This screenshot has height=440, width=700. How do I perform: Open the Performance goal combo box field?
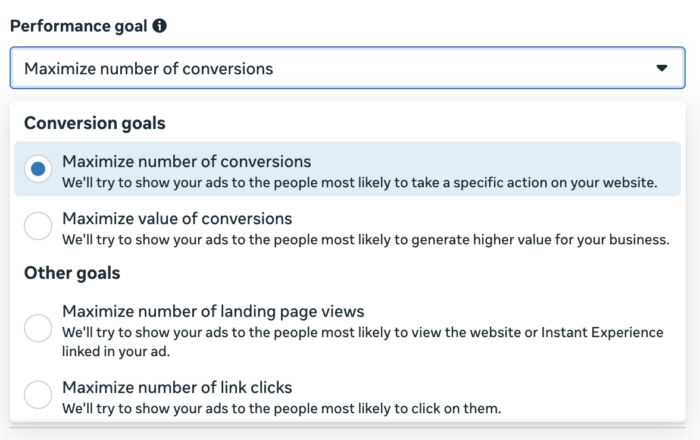347,68
